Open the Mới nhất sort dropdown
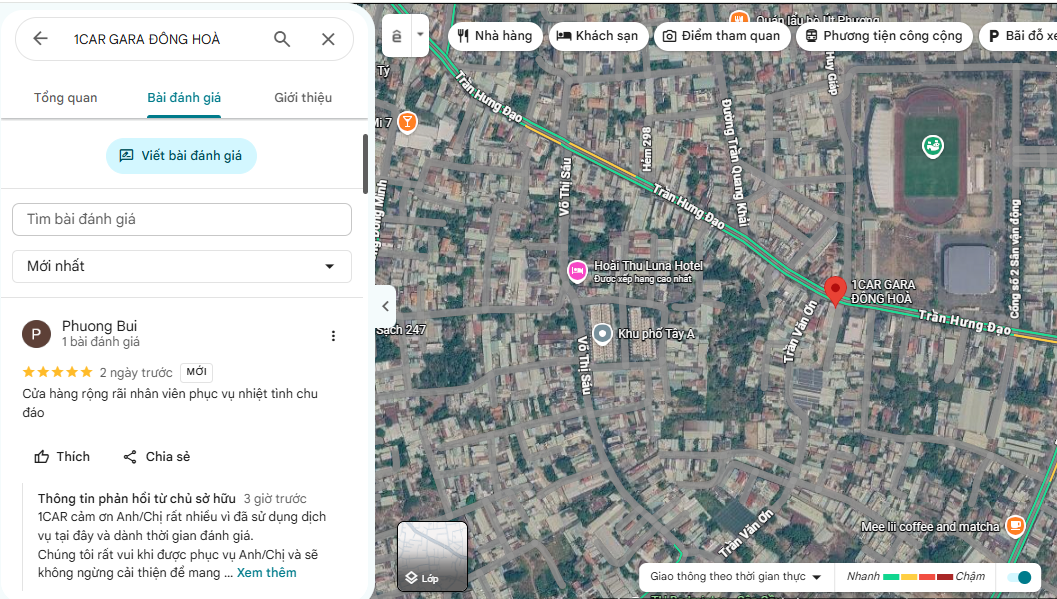This screenshot has width=1057, height=599. click(x=182, y=266)
